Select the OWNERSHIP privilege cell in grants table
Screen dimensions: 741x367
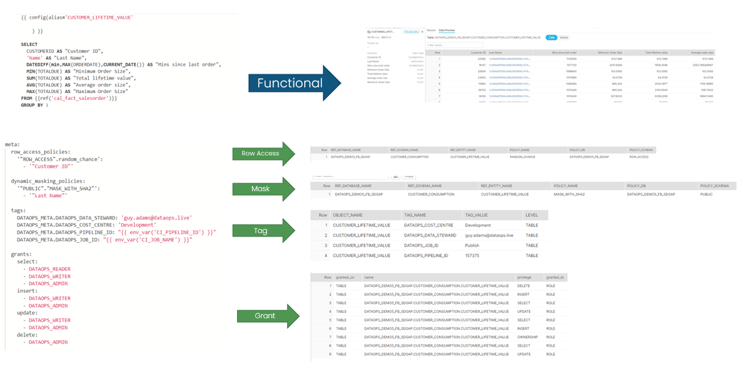pyautogui.click(x=526, y=337)
